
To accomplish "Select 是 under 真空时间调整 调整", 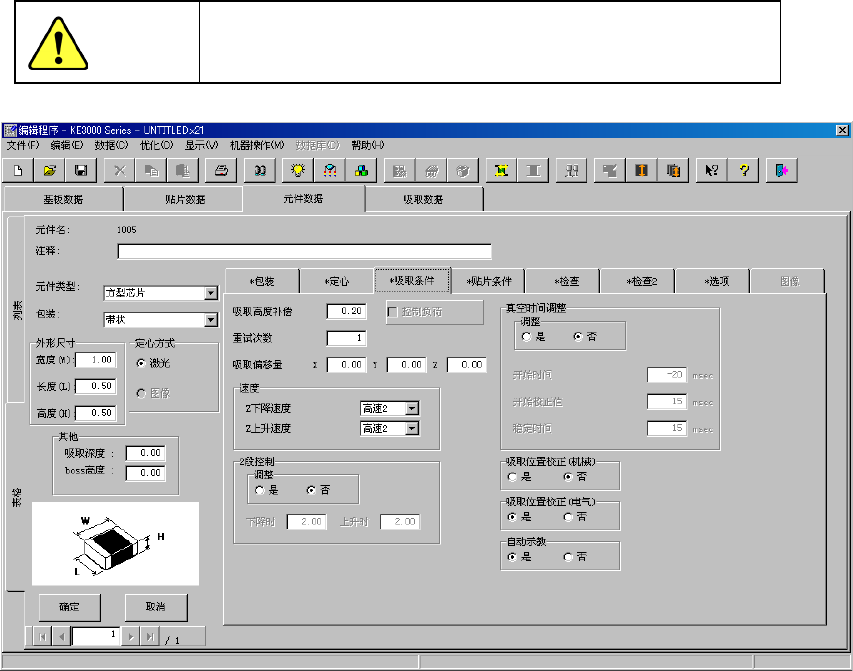I will 526,337.
